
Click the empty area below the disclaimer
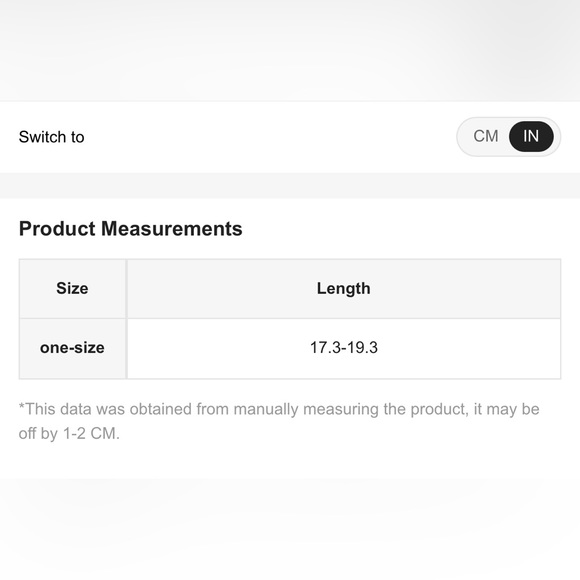290,518
